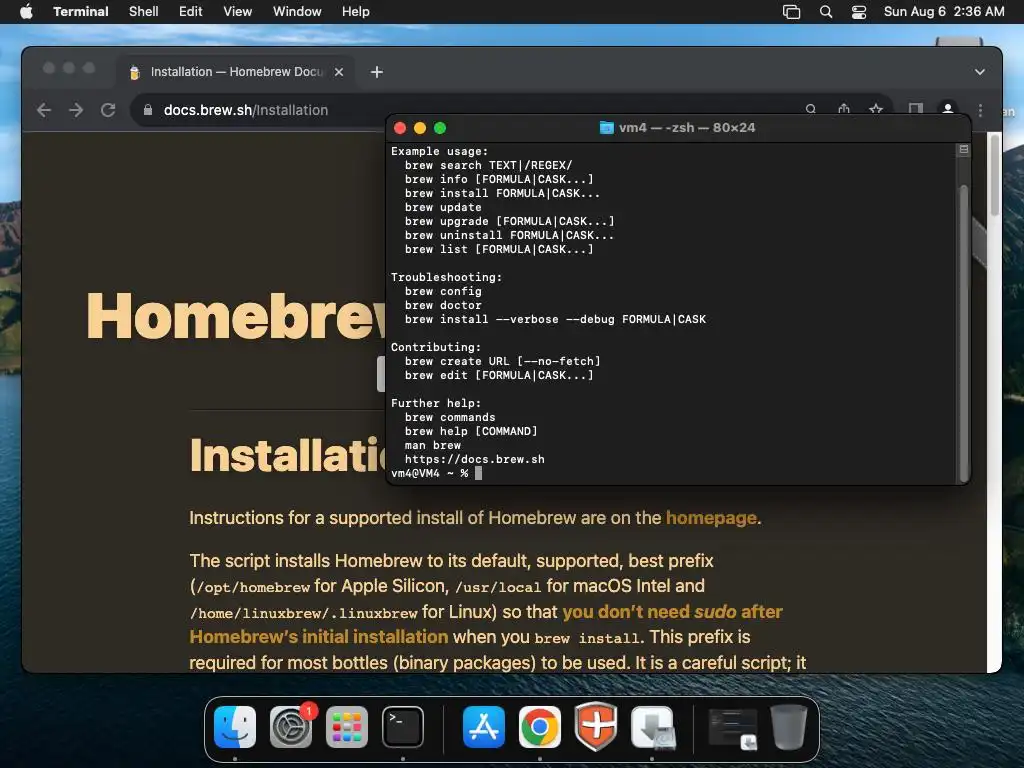The width and height of the screenshot is (1024, 768).
Task: Bookmark this page with the star
Action: point(876,109)
